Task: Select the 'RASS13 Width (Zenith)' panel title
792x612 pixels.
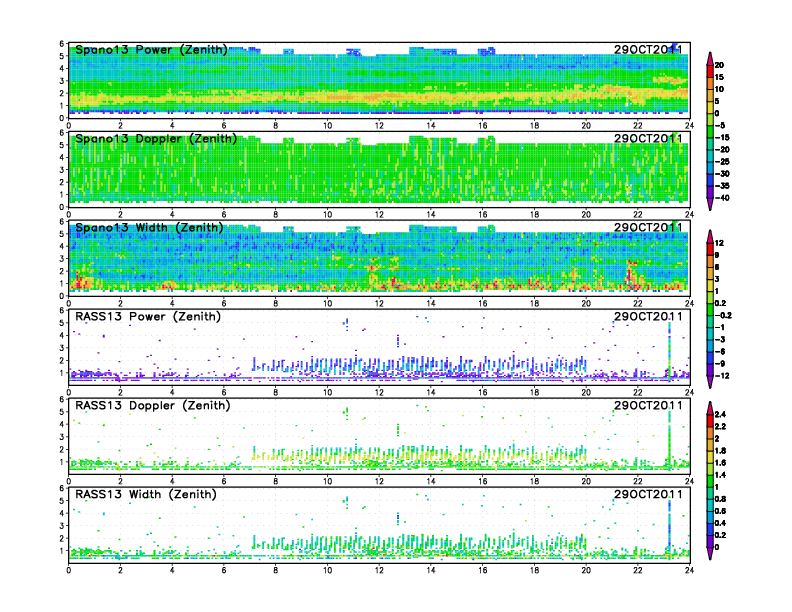Action: 146,494
